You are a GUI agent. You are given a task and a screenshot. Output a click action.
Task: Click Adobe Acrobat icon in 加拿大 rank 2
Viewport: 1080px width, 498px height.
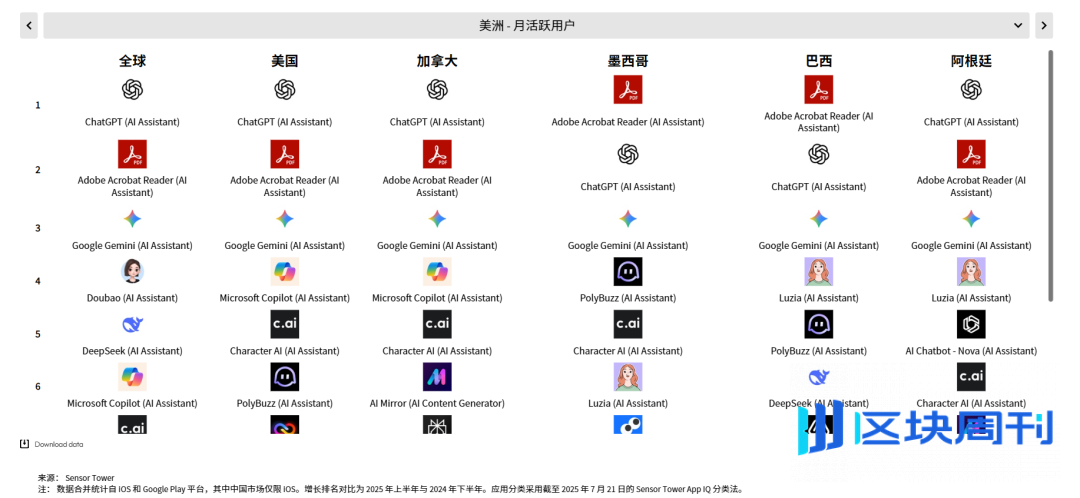click(x=437, y=154)
